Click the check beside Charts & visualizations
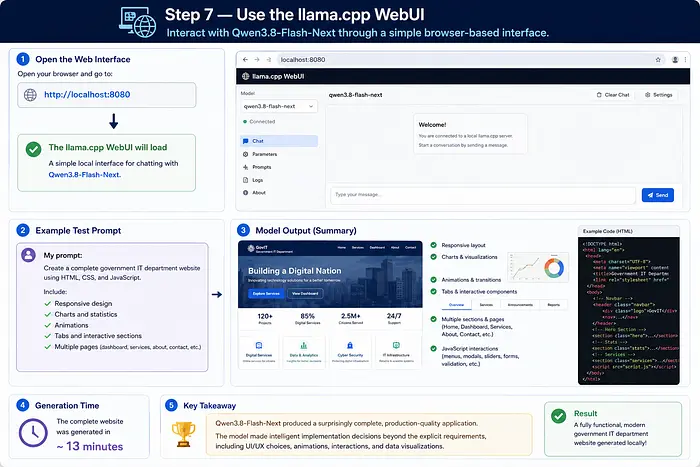700x467 pixels. coord(433,257)
